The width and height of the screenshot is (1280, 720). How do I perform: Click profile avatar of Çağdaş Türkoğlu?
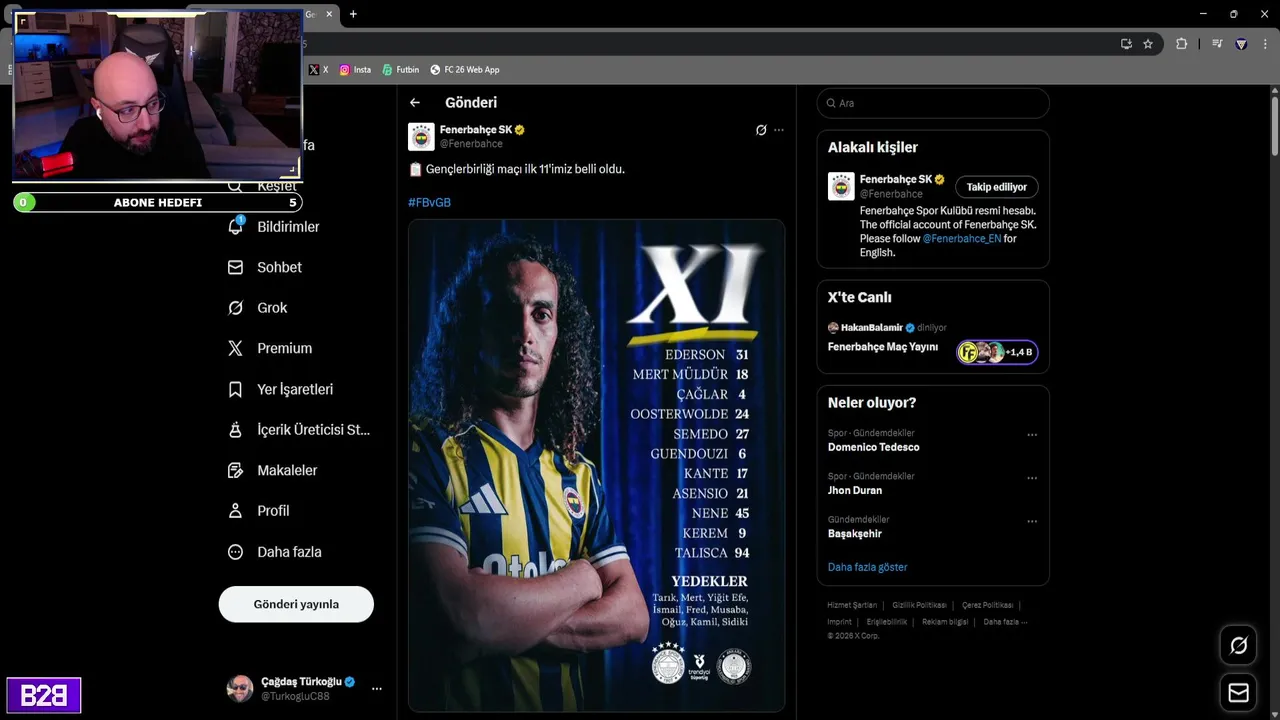[x=240, y=689]
